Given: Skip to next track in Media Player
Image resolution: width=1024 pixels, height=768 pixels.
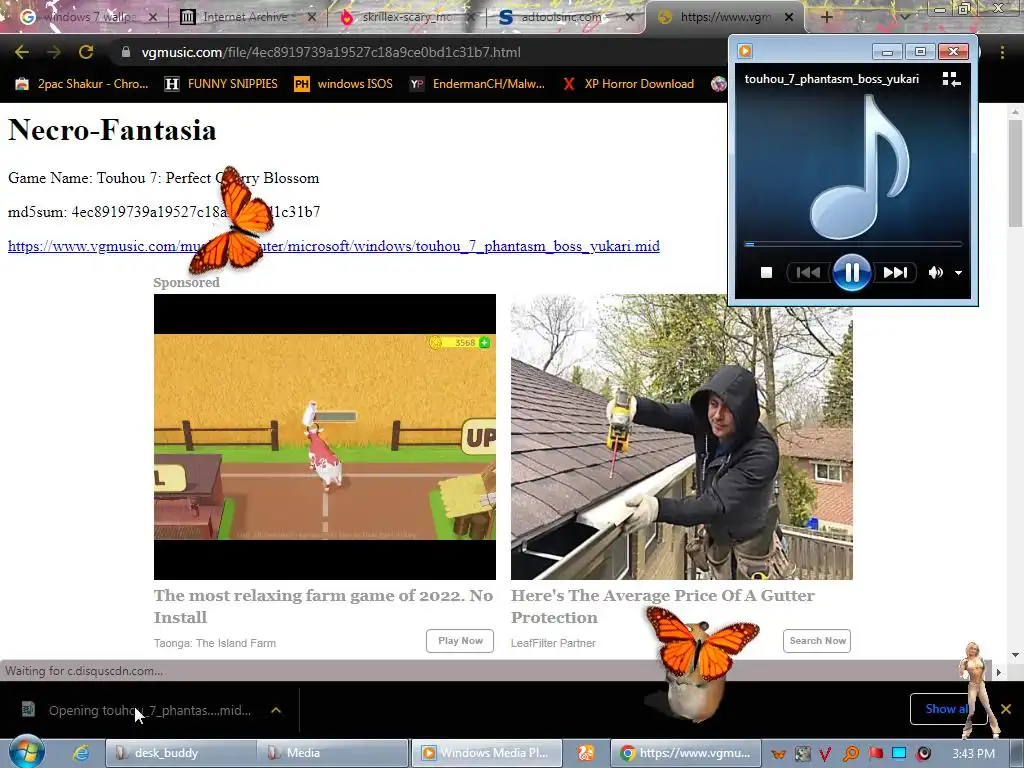Looking at the screenshot, I should pyautogui.click(x=895, y=272).
